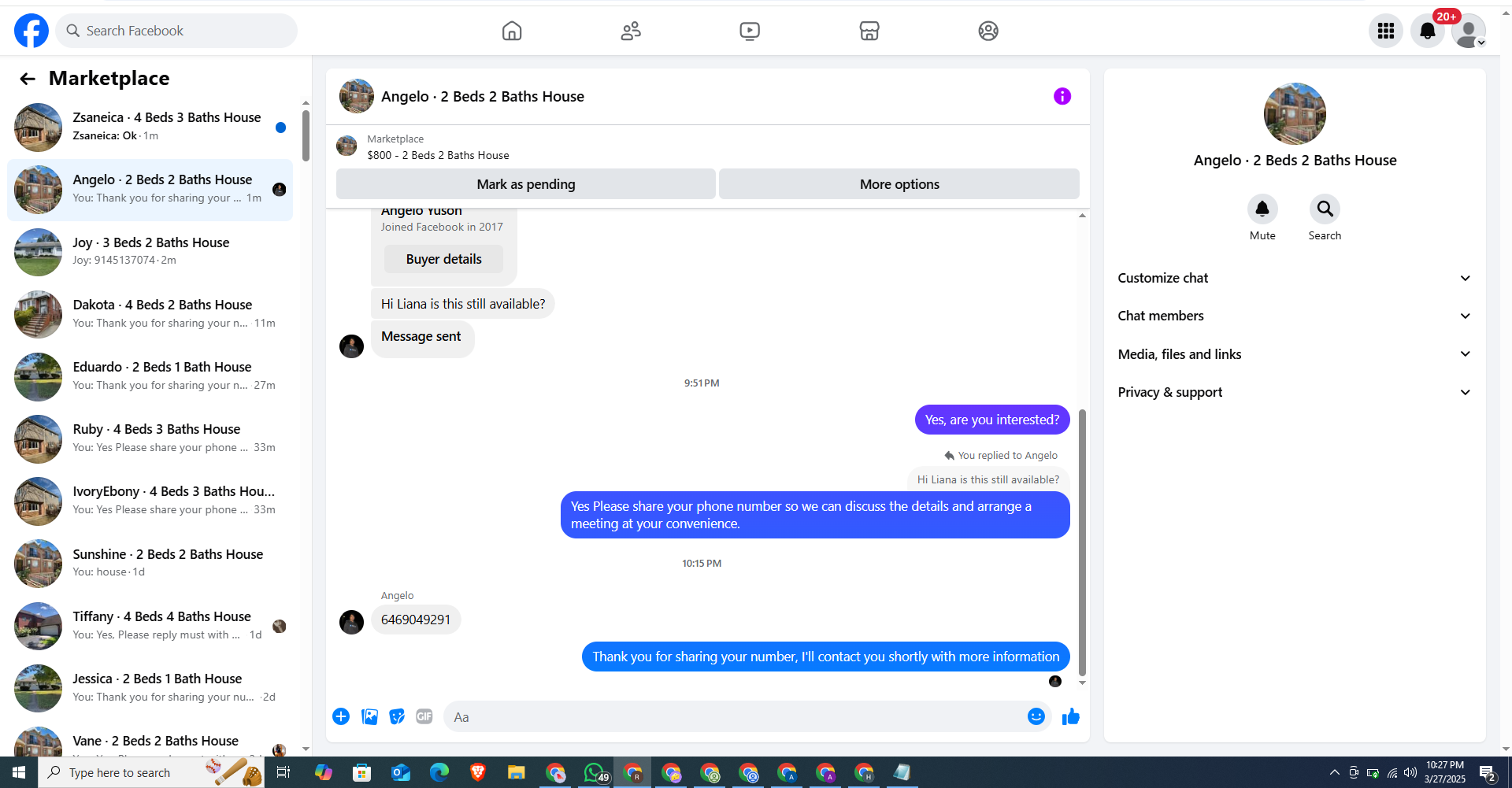Viewport: 1512px width, 788px height.
Task: Open the Windows Start menu
Action: 19,772
